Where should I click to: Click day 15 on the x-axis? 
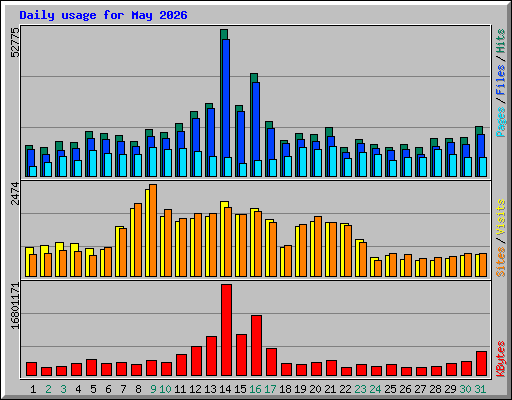pyautogui.click(x=240, y=389)
